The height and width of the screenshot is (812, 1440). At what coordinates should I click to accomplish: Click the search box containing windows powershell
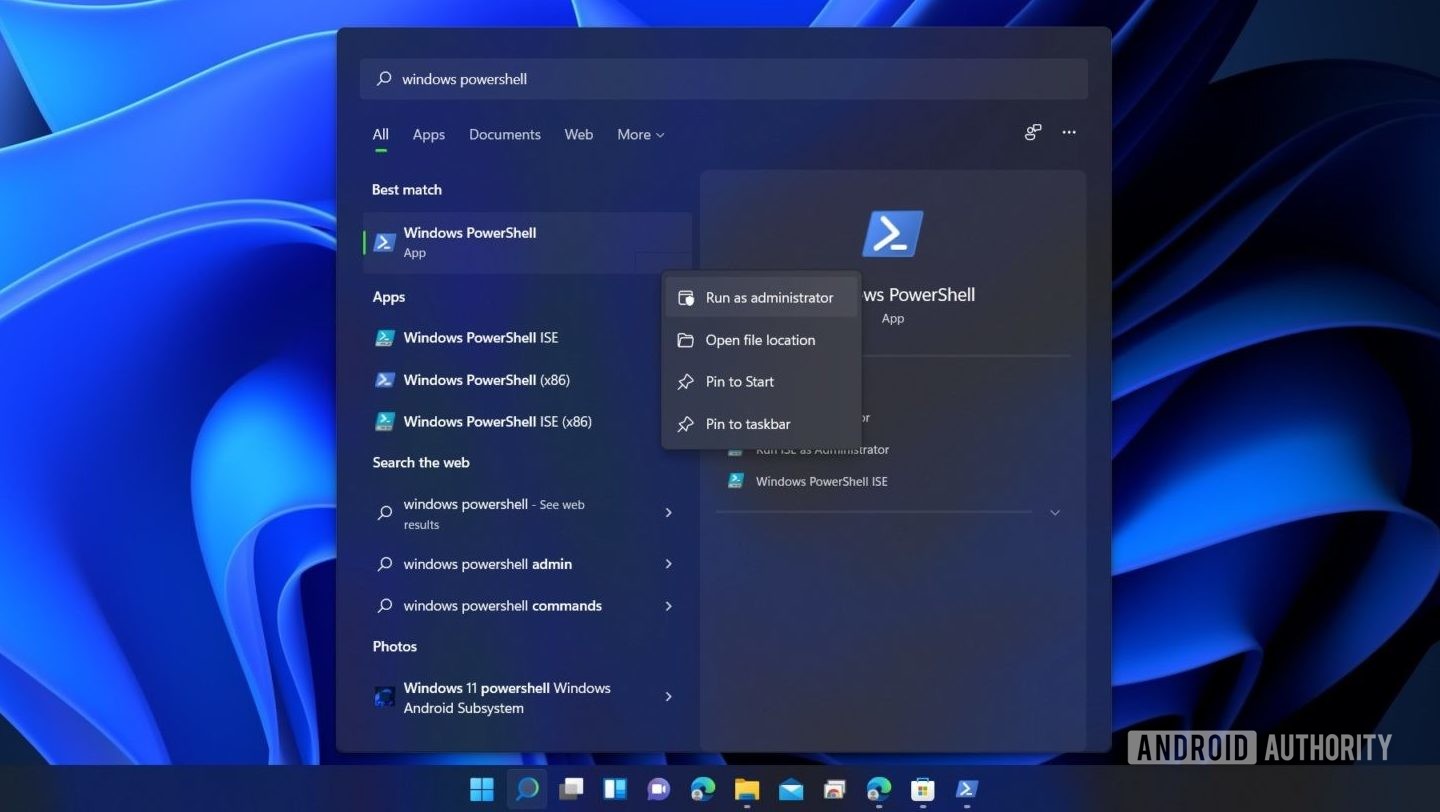724,79
